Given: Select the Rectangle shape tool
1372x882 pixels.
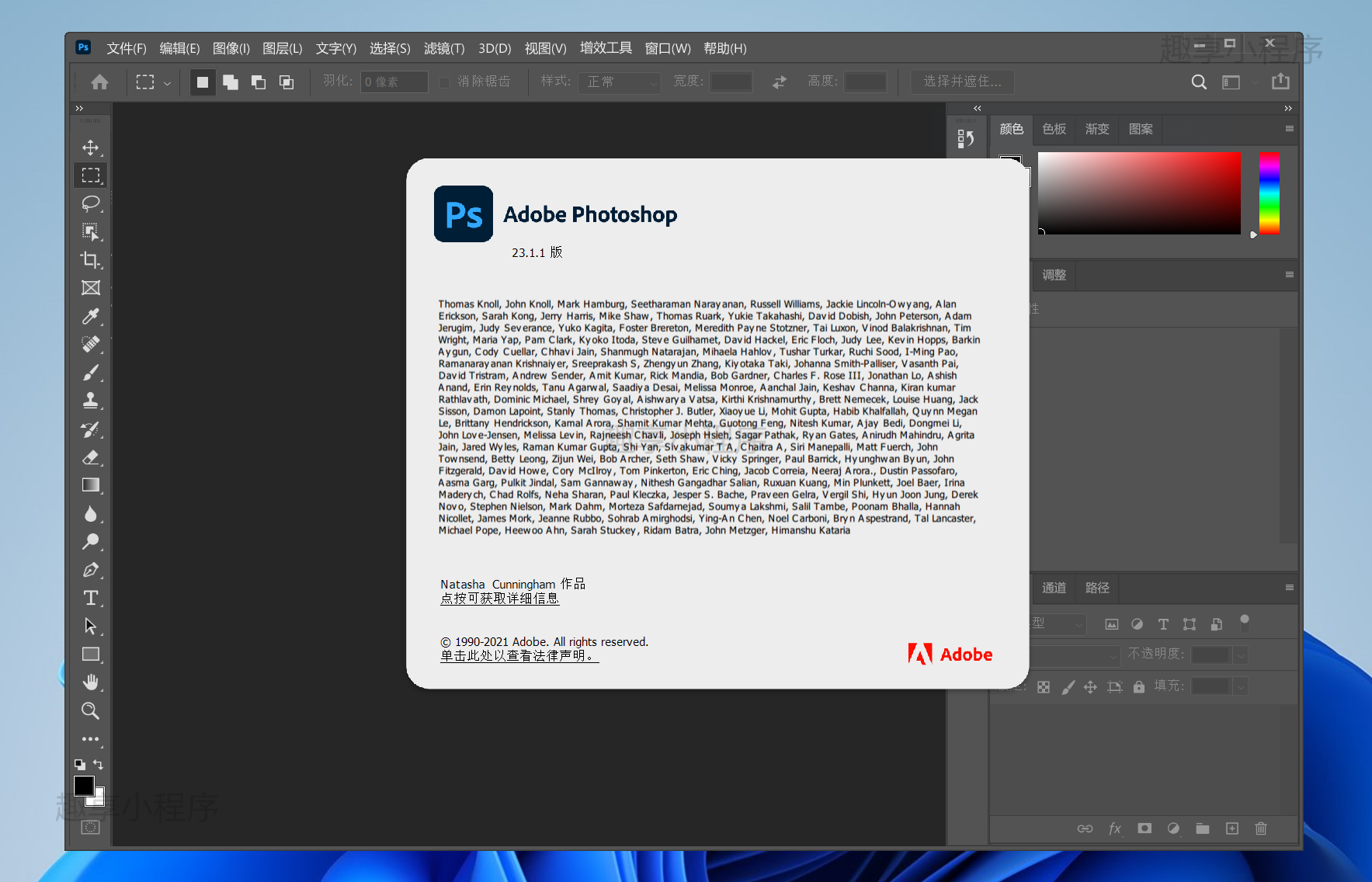Looking at the screenshot, I should point(91,655).
